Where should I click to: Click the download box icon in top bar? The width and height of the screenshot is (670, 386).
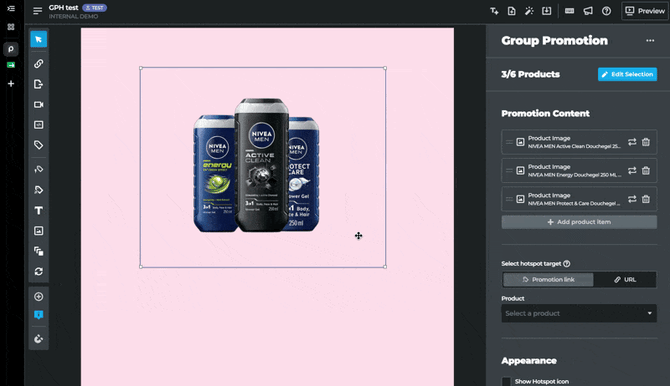click(x=547, y=11)
